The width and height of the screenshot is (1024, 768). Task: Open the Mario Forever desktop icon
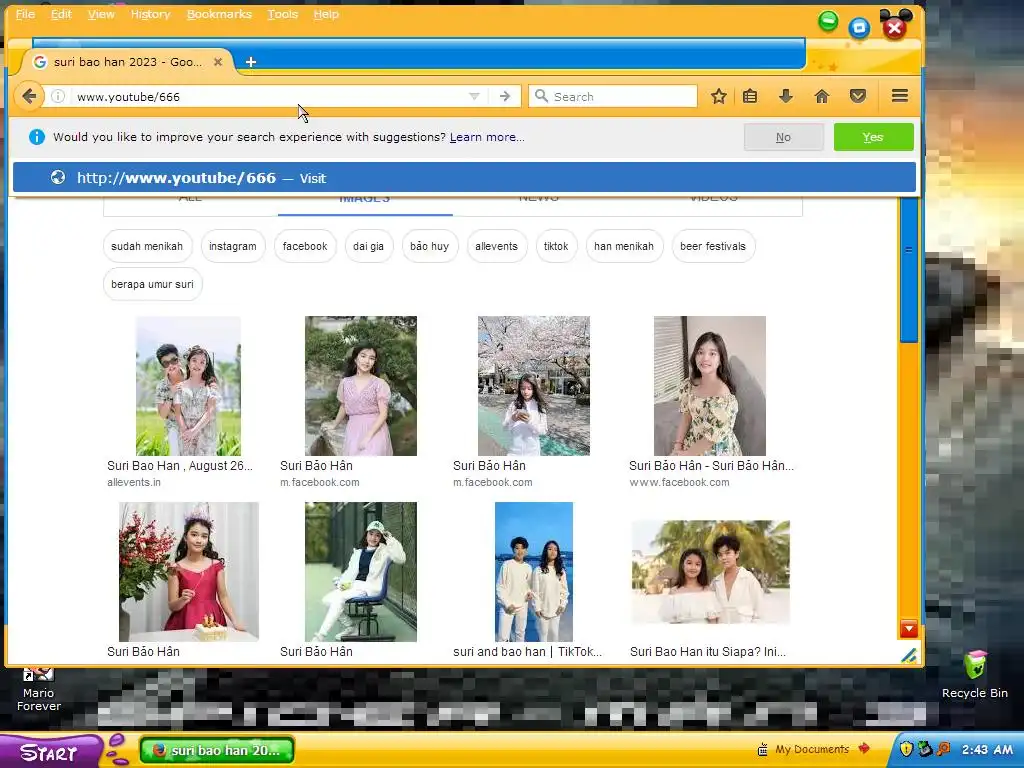pos(39,689)
